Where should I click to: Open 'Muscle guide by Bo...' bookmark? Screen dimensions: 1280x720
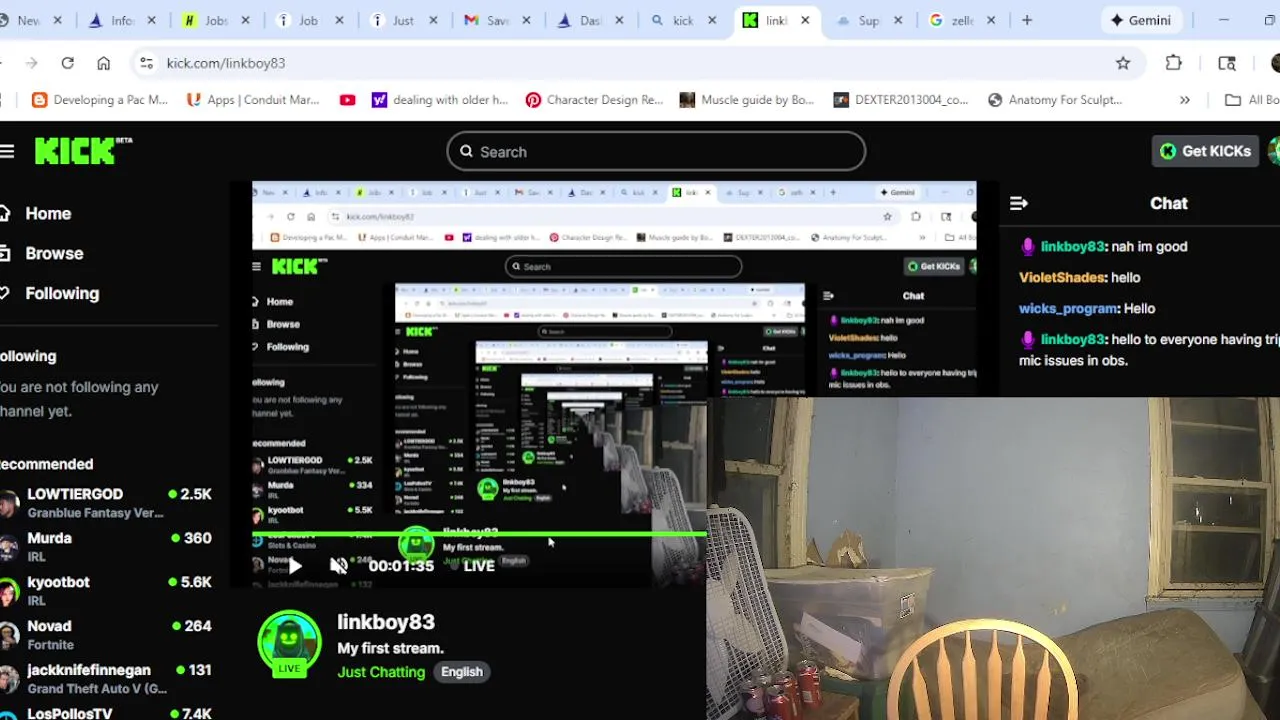747,100
